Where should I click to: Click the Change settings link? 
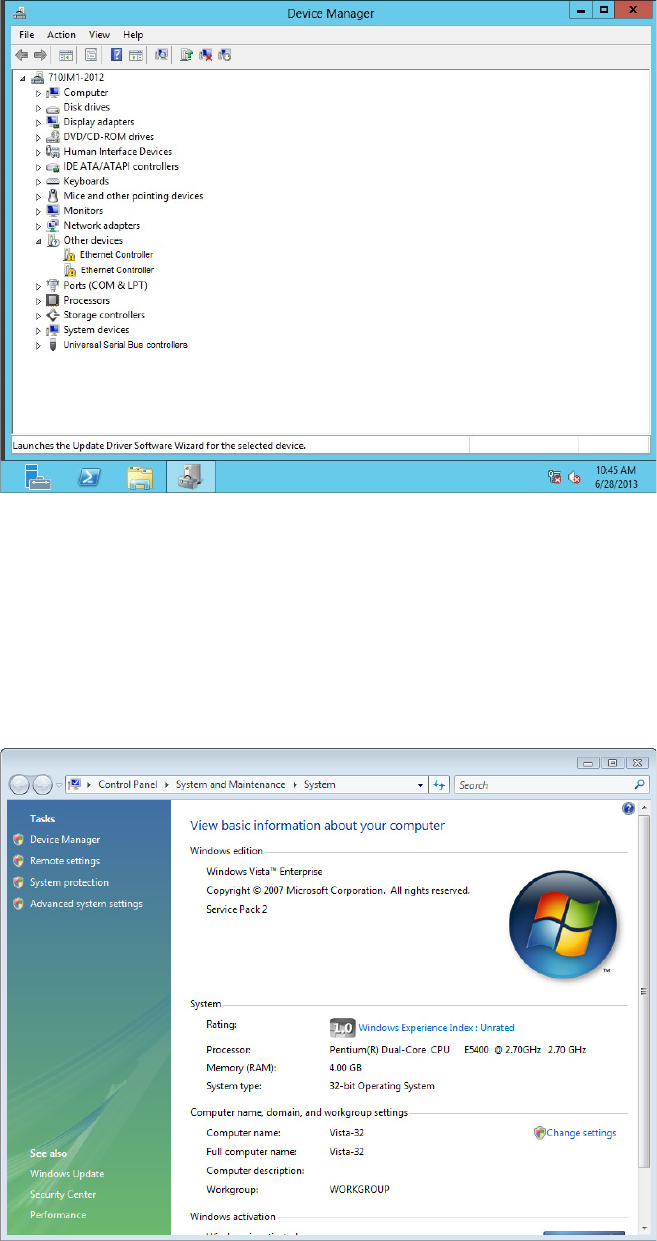pos(581,1133)
